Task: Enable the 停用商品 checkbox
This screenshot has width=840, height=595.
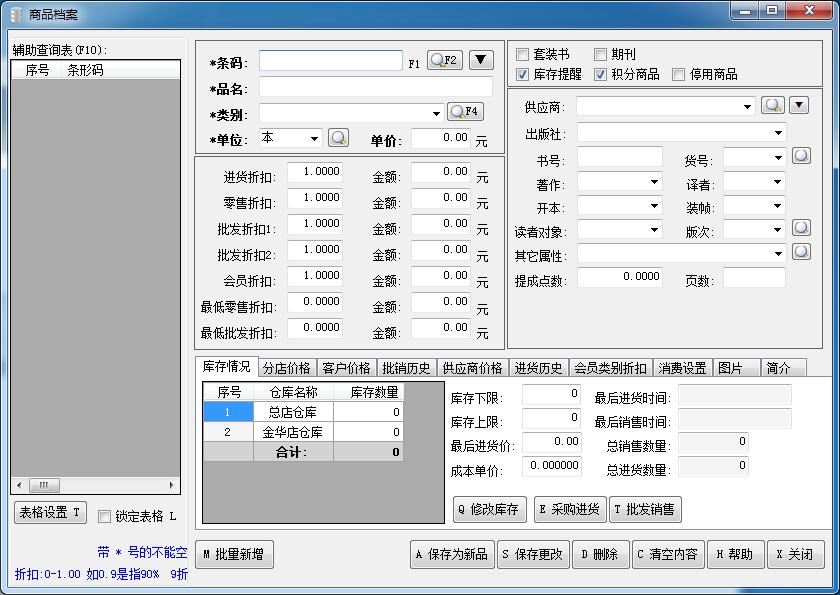Action: pyautogui.click(x=678, y=74)
